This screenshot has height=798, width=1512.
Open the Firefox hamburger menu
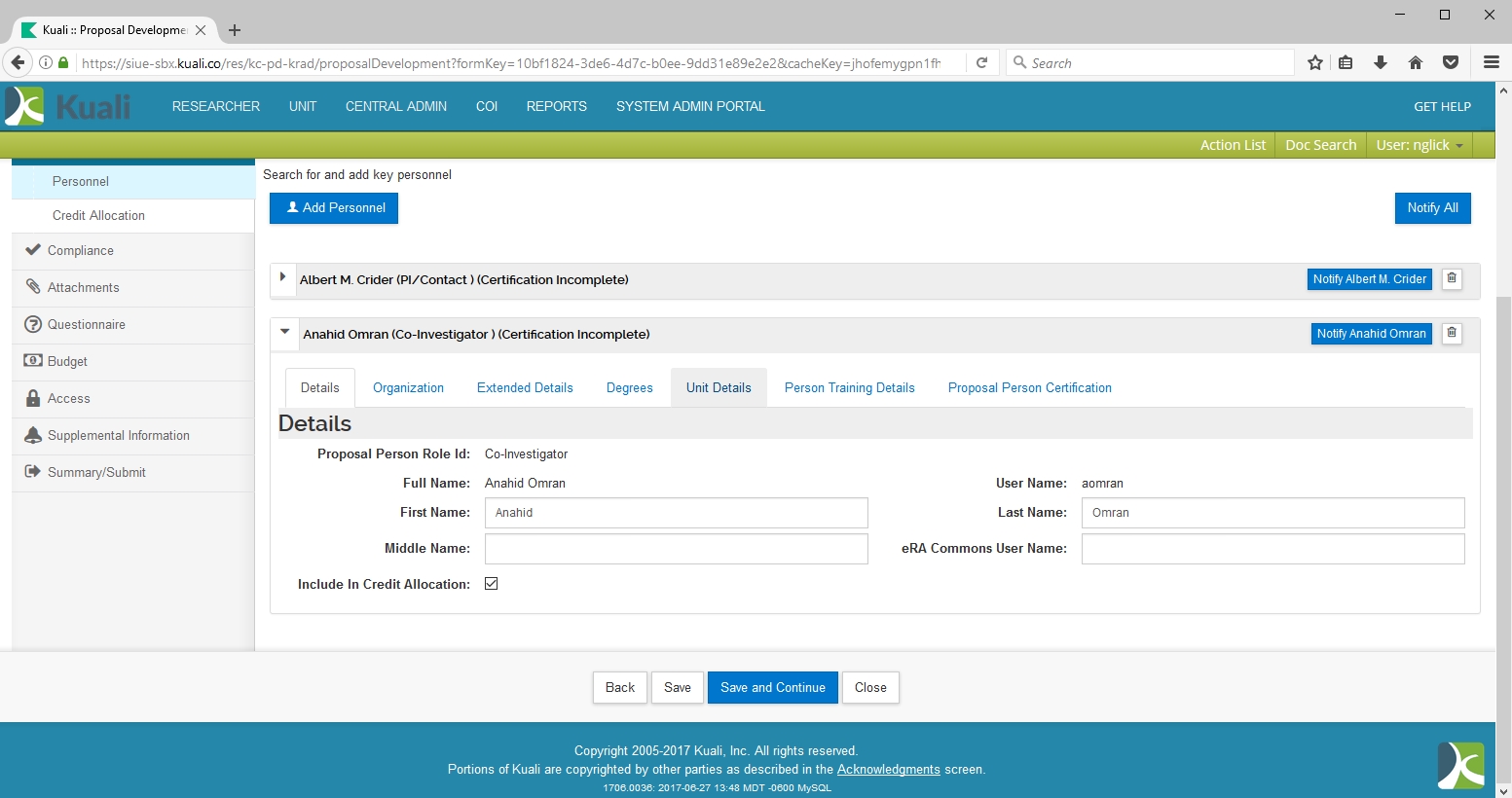(1491, 62)
